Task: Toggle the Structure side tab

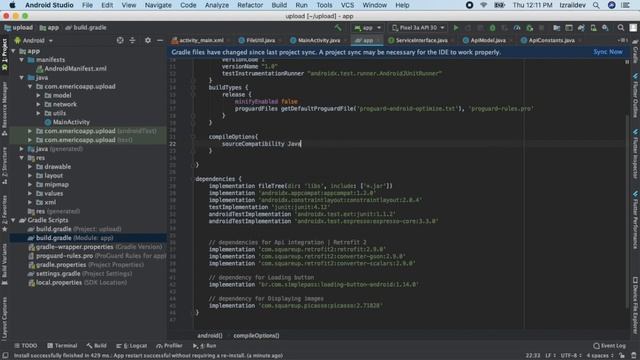Action: (4, 165)
